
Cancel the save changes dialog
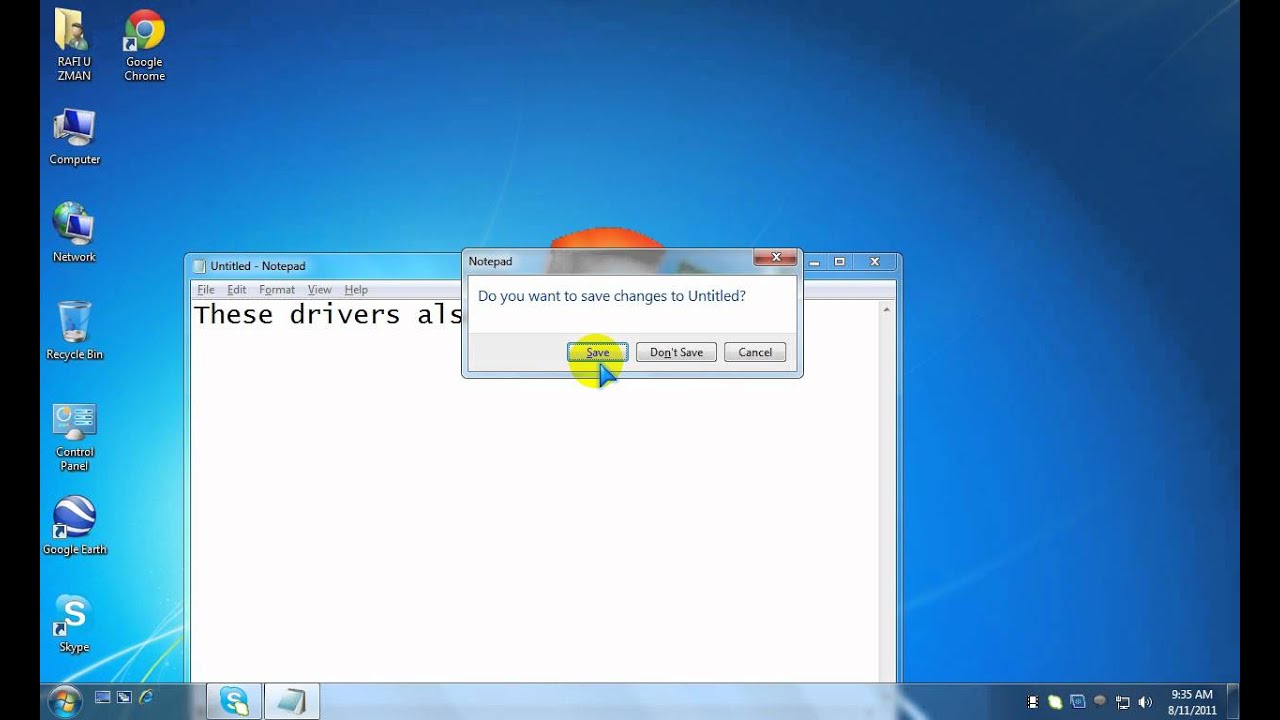point(755,352)
